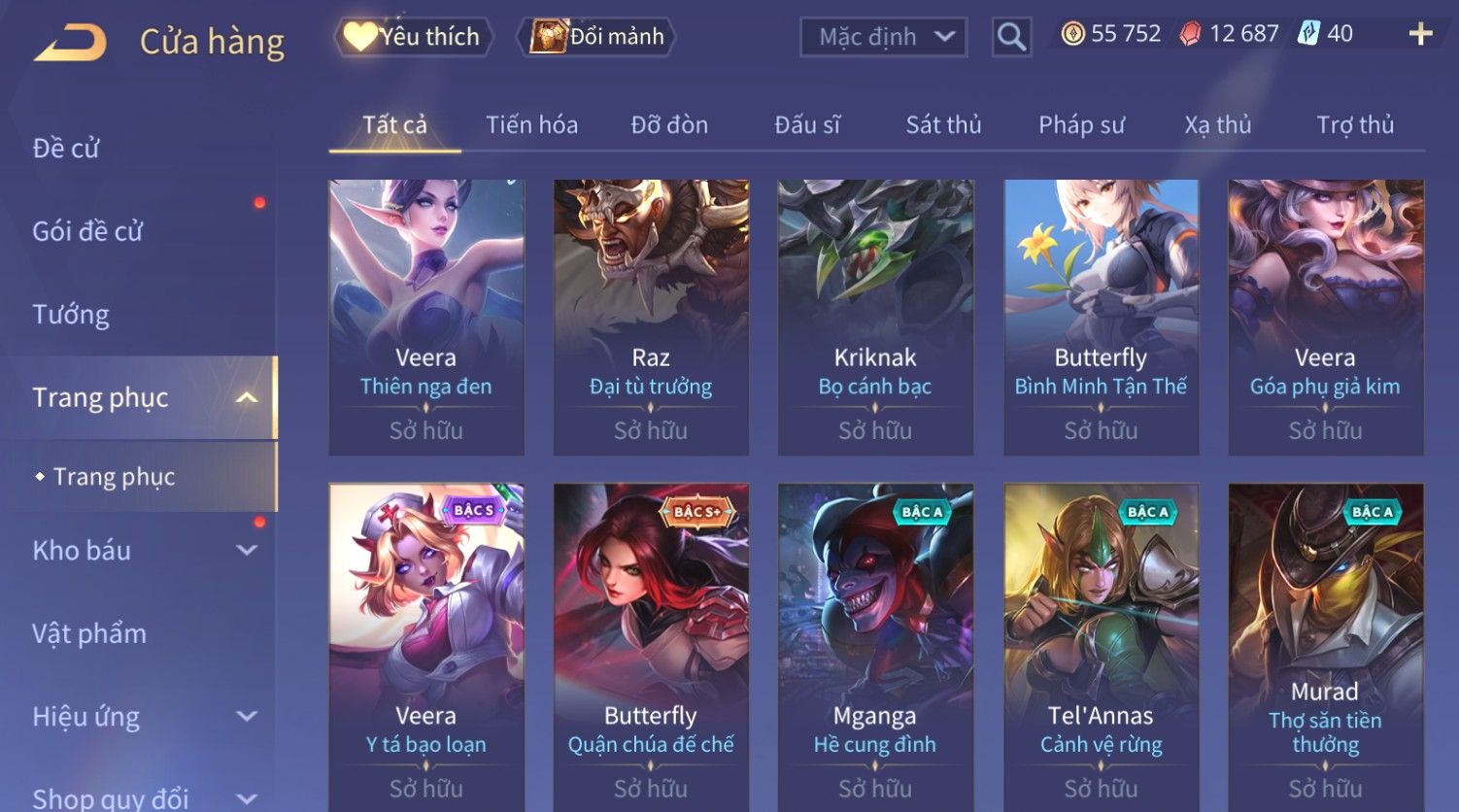The image size is (1459, 812).
Task: Open the Mặc định sort dropdown
Action: [883, 37]
